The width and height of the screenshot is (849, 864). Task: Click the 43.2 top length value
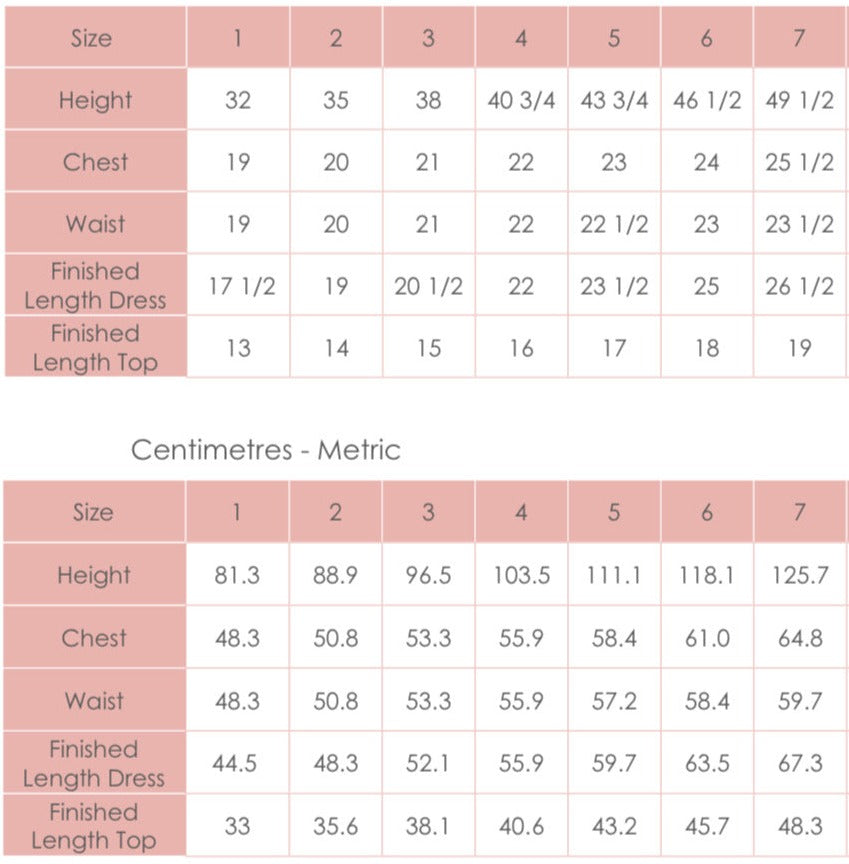coord(614,827)
